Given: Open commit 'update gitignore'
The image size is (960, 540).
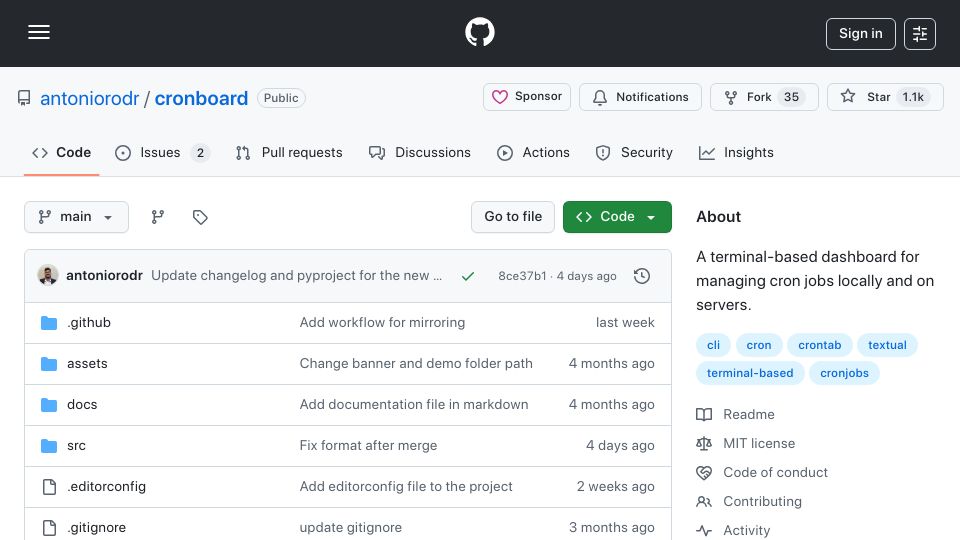Looking at the screenshot, I should (350, 528).
